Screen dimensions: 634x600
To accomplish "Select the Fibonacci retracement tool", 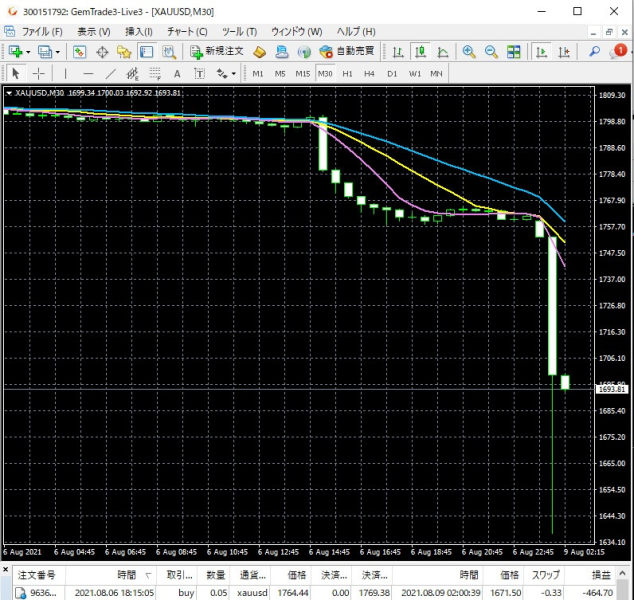I will [155, 74].
